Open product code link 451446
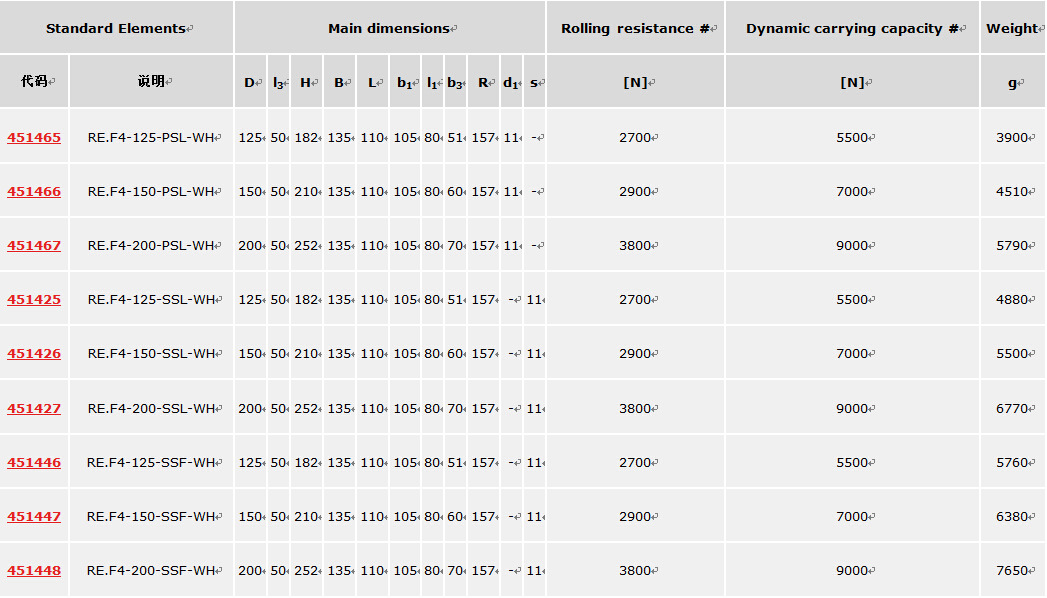Screen dimensions: 1047x598 click(34, 463)
